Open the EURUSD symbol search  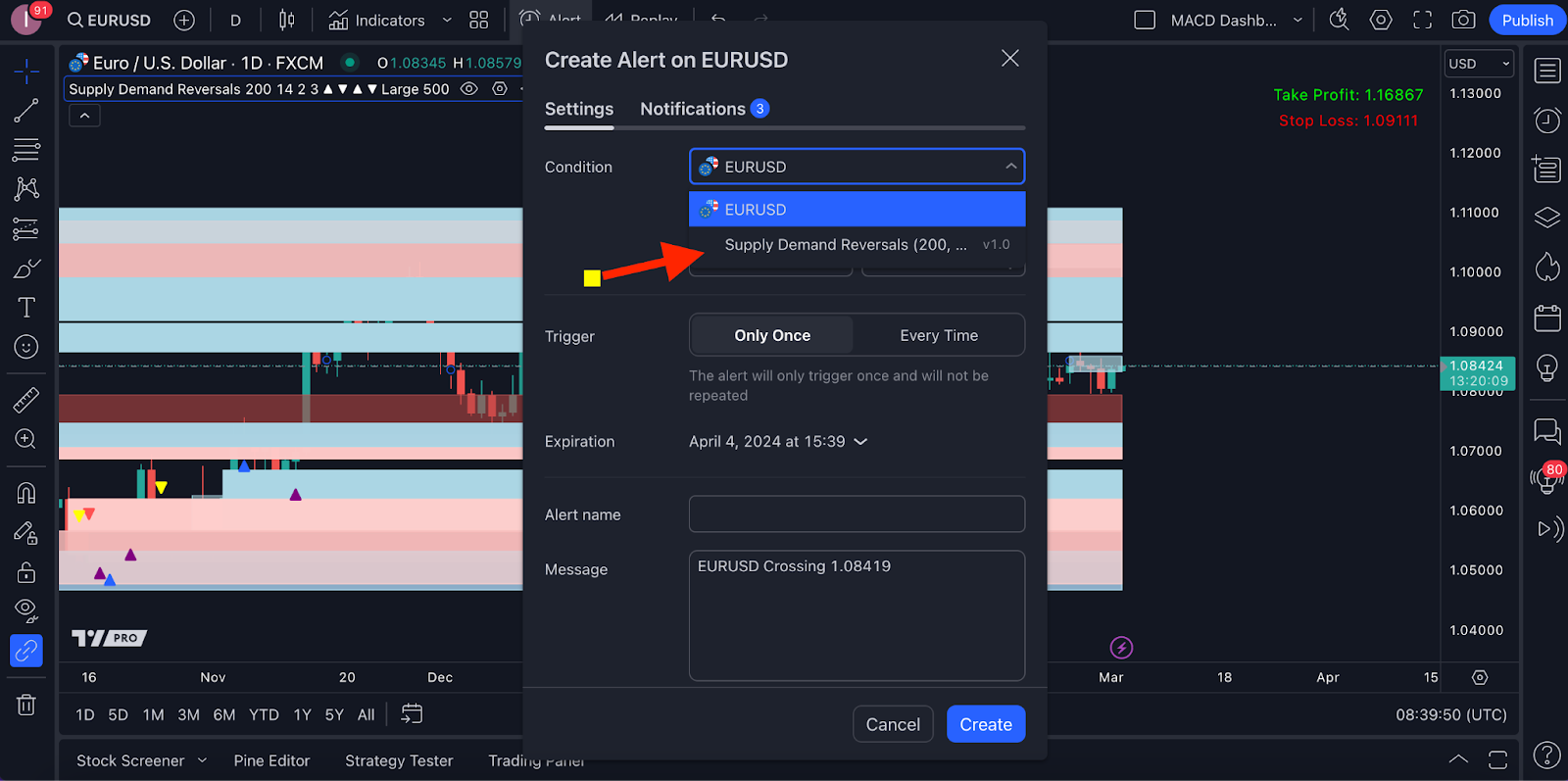pos(109,20)
